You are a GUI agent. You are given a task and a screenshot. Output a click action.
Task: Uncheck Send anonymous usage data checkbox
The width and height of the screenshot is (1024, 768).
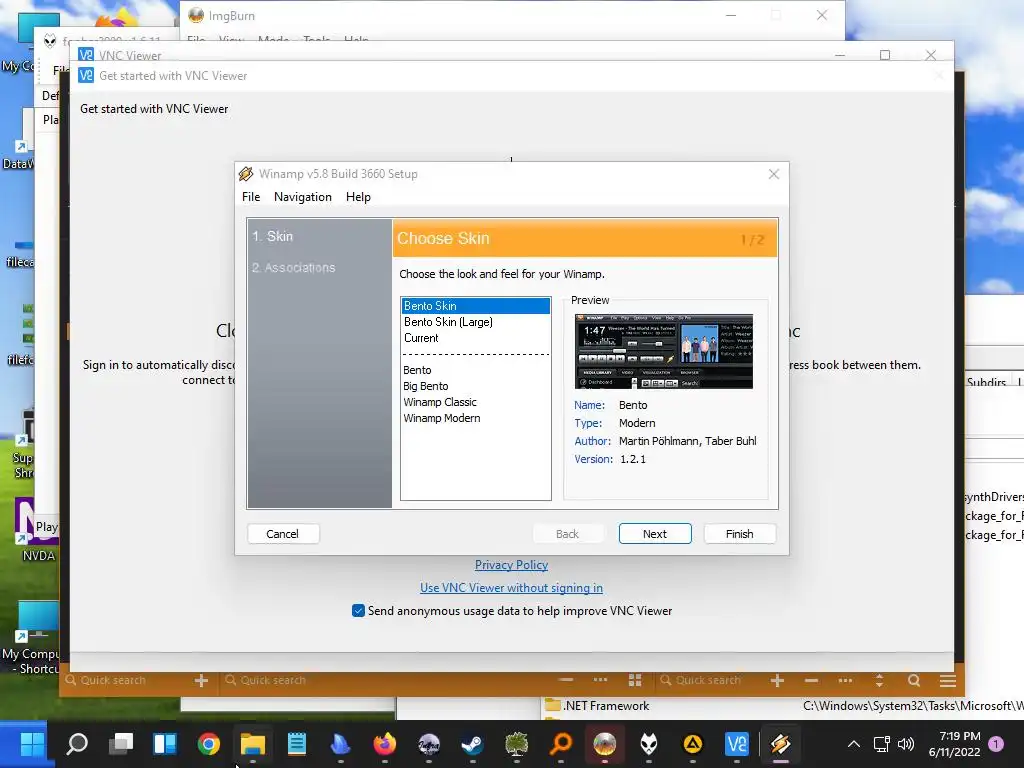coord(358,611)
